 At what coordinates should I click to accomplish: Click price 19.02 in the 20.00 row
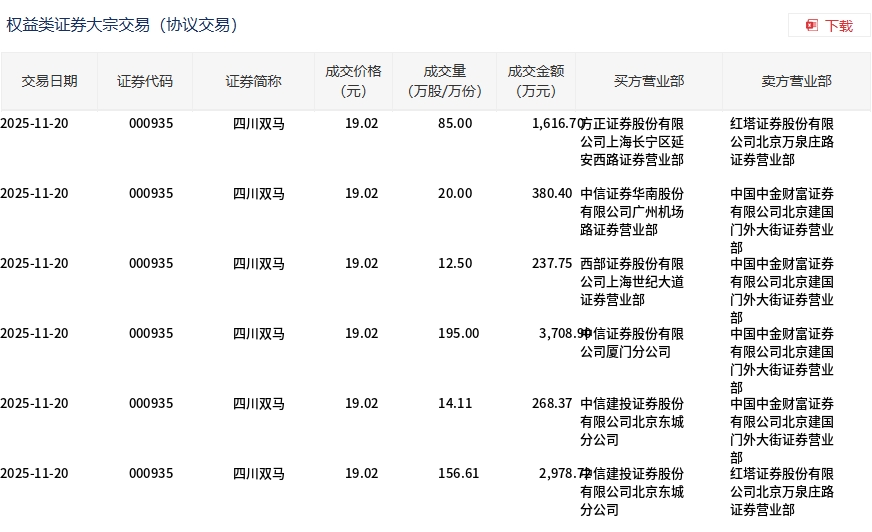click(361, 193)
